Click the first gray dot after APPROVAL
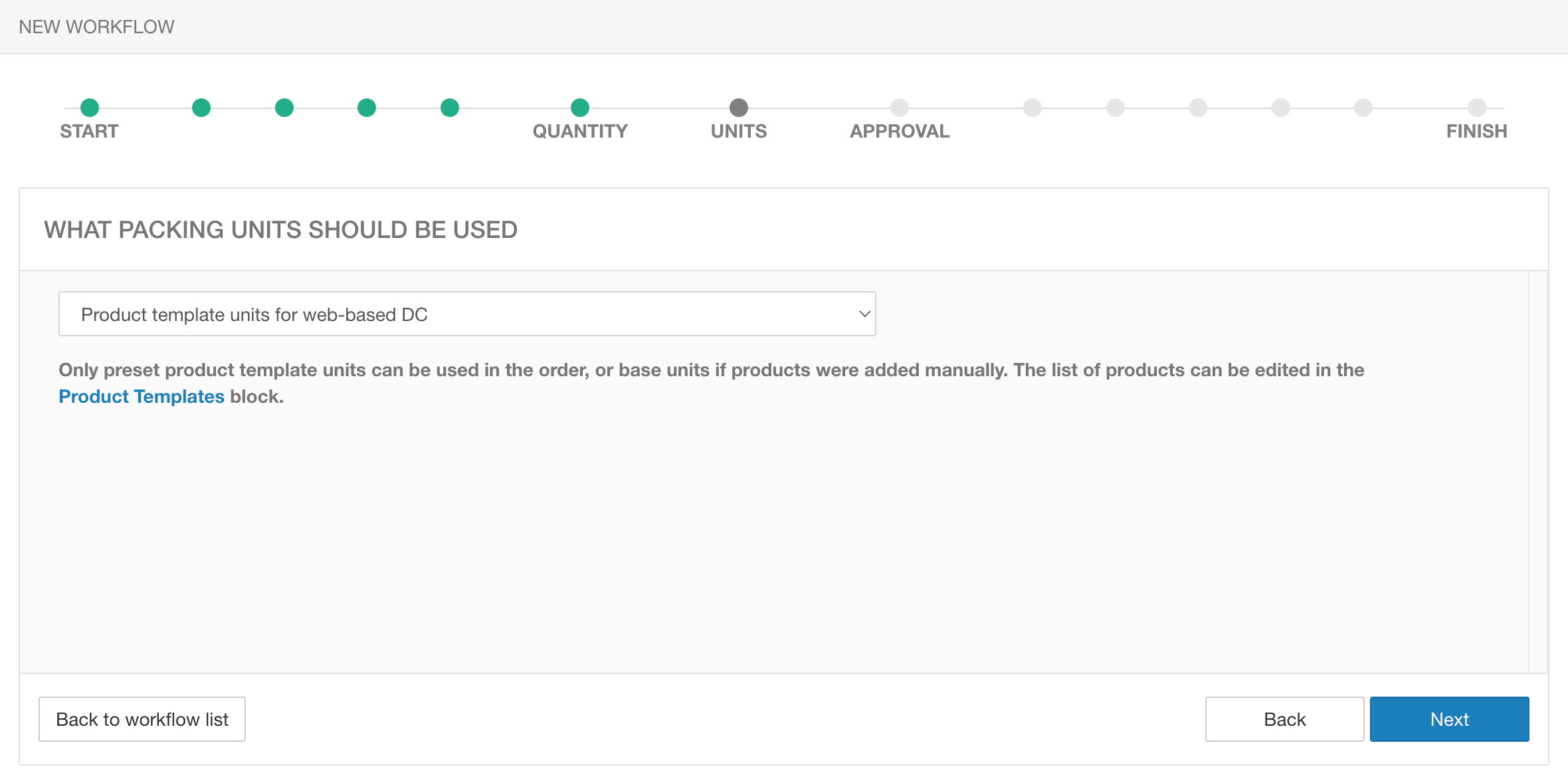The width and height of the screenshot is (1568, 783). point(1032,108)
